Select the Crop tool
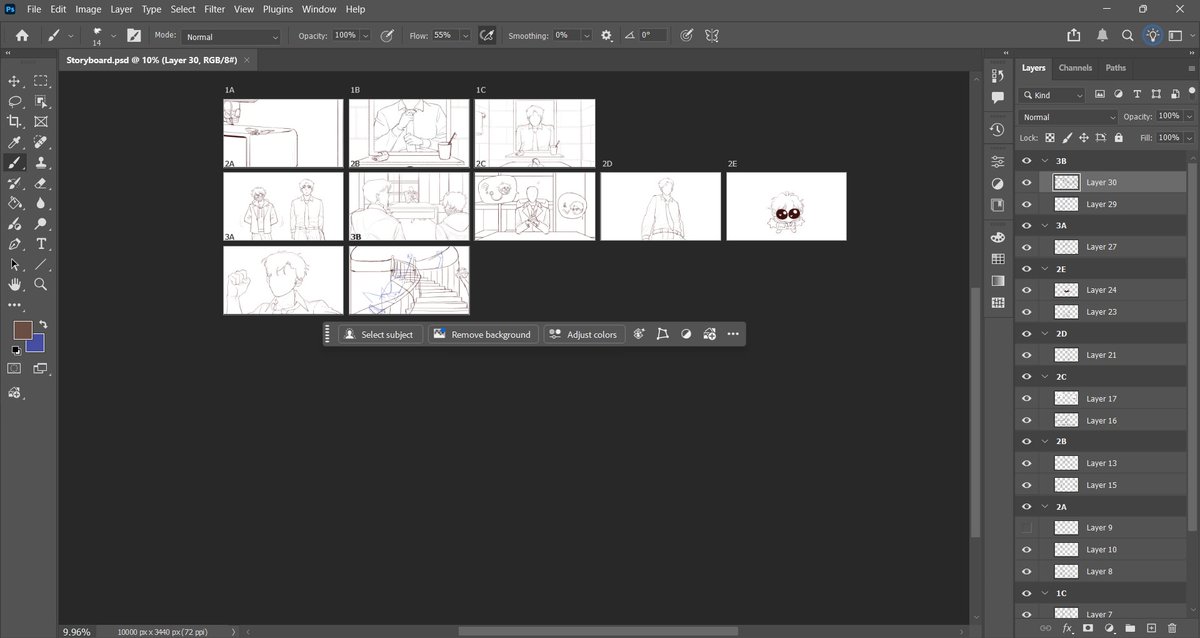This screenshot has width=1200, height=638. (x=15, y=121)
